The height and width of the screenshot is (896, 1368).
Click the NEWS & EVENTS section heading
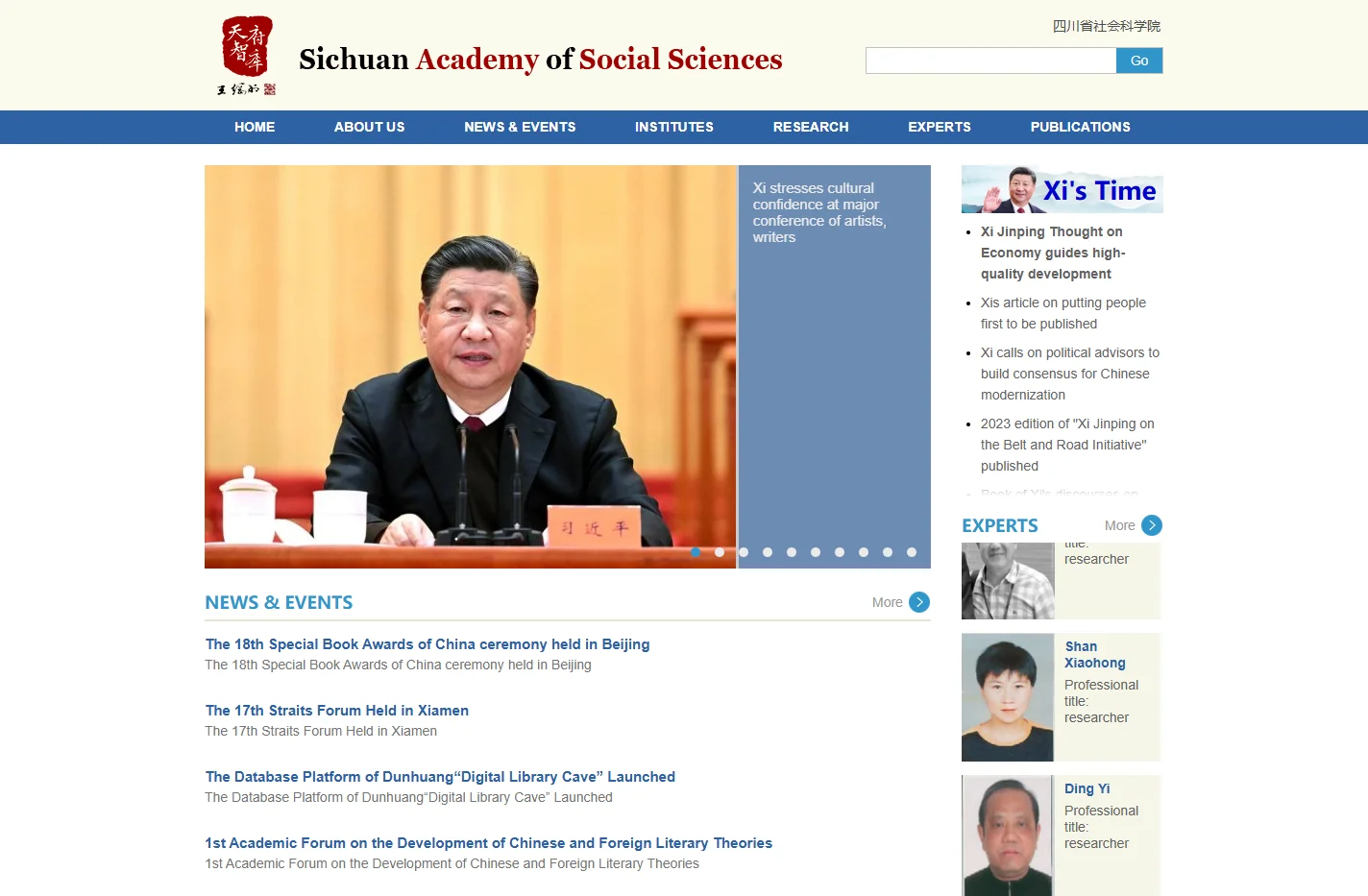(x=279, y=602)
